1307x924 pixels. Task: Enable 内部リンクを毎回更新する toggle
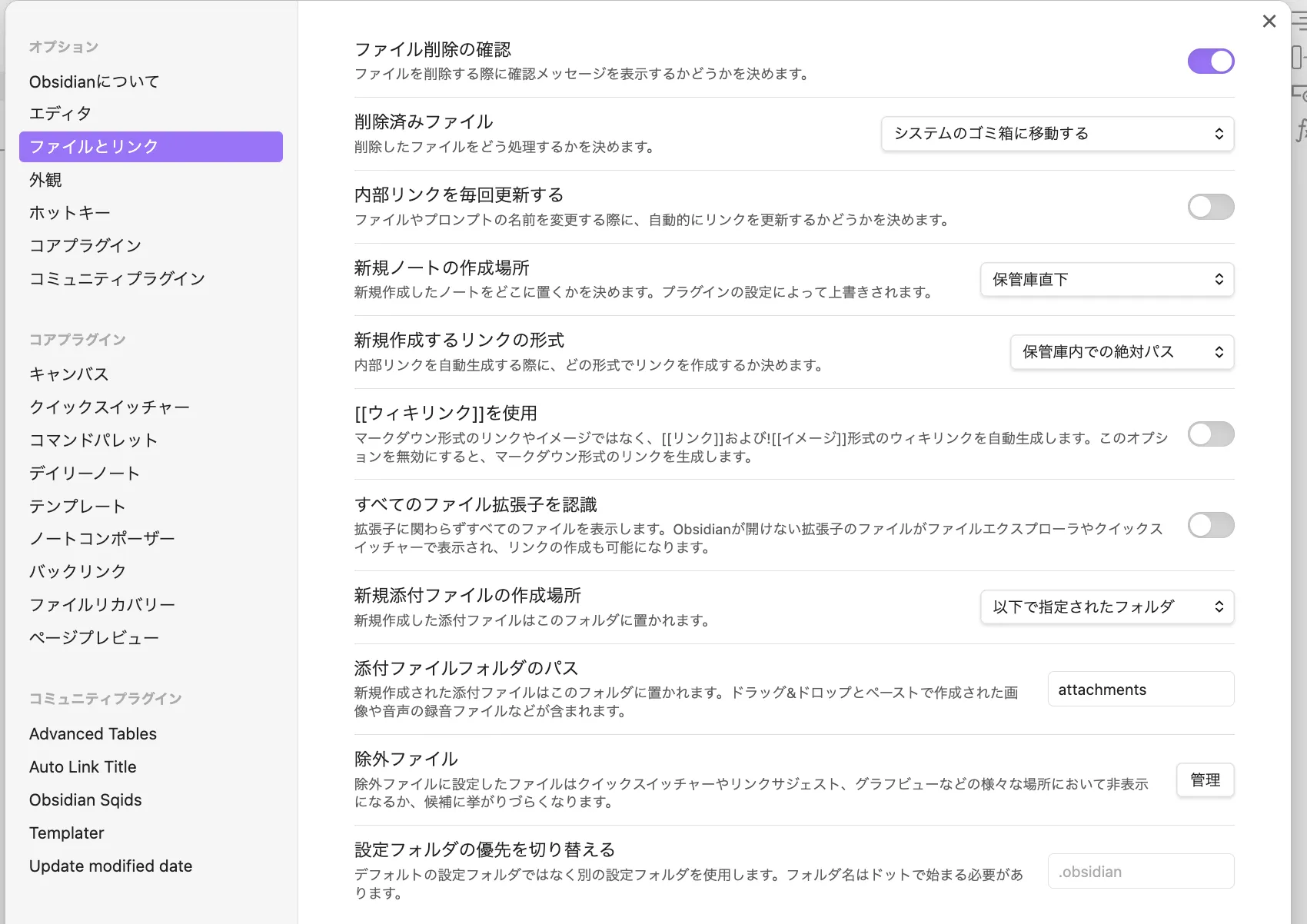tap(1210, 207)
